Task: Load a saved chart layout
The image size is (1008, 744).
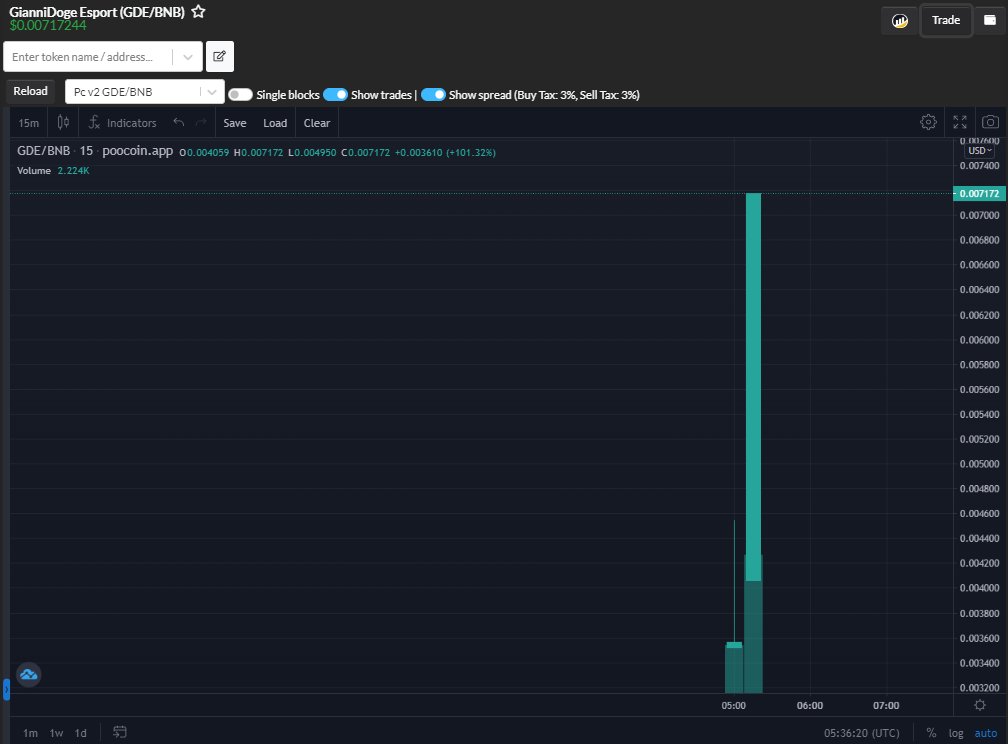Action: tap(275, 123)
